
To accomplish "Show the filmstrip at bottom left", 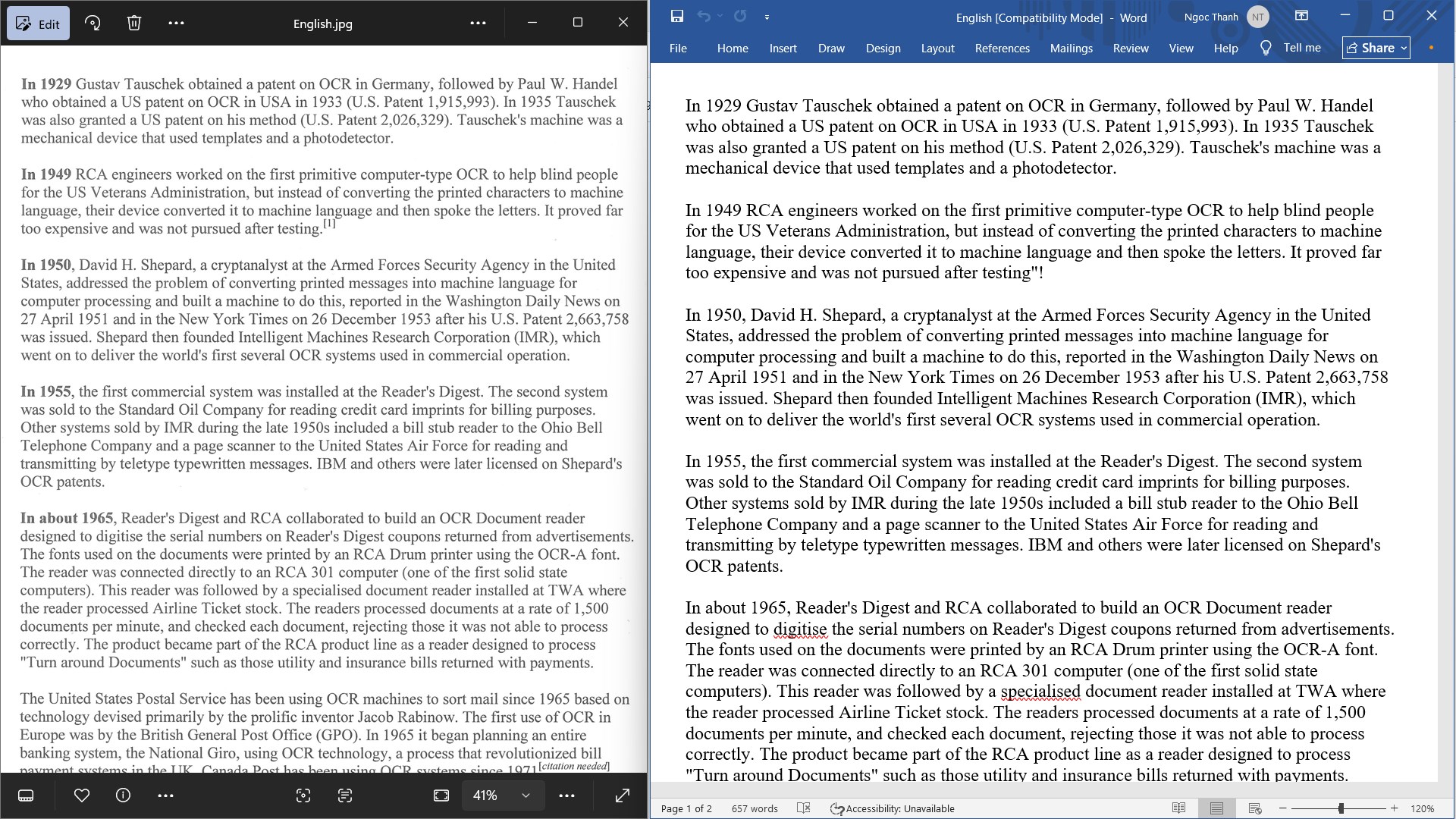I will [26, 795].
